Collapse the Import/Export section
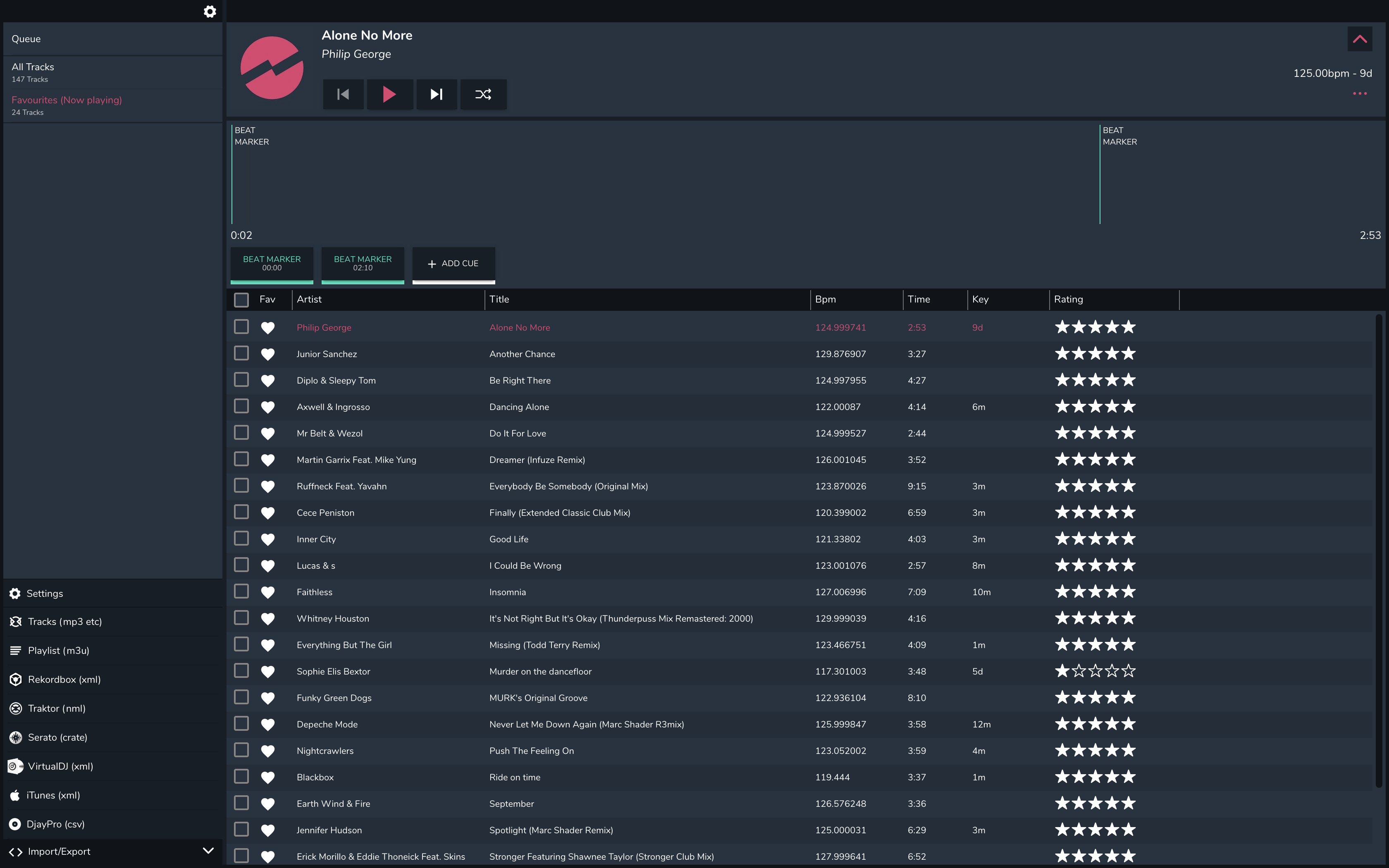 (208, 851)
